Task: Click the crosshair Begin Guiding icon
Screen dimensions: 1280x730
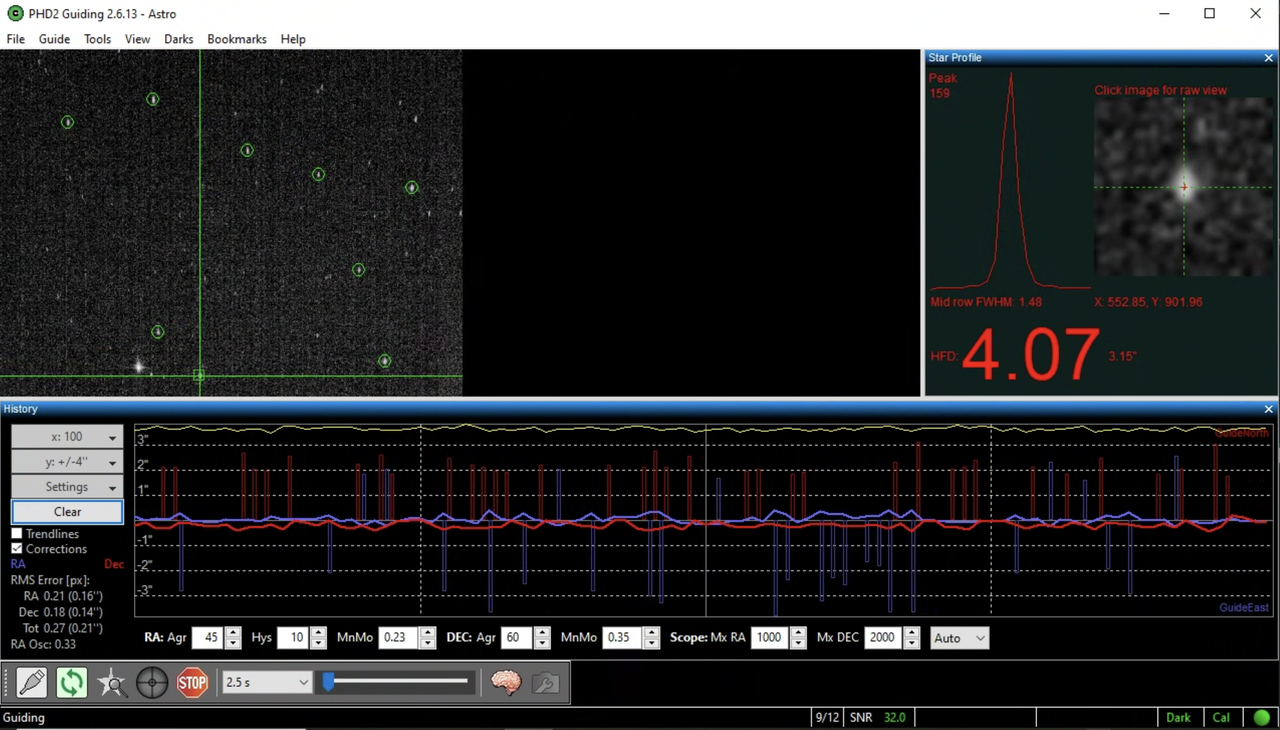Action: coord(152,683)
